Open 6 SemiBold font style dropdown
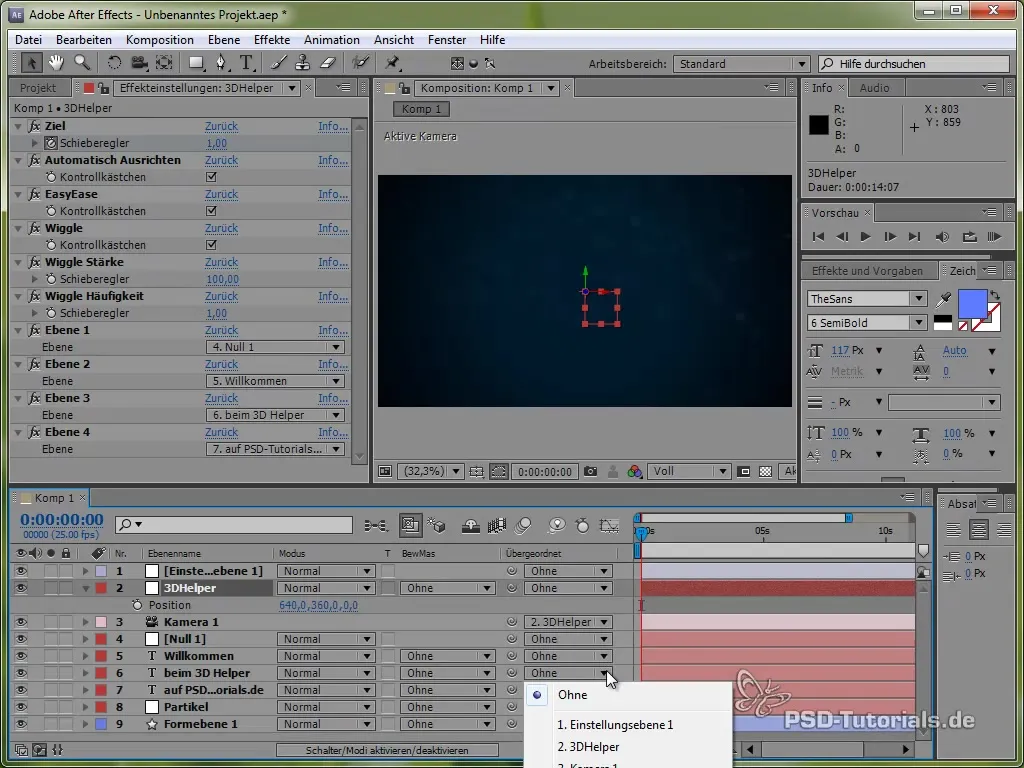The image size is (1024, 768). (x=867, y=323)
